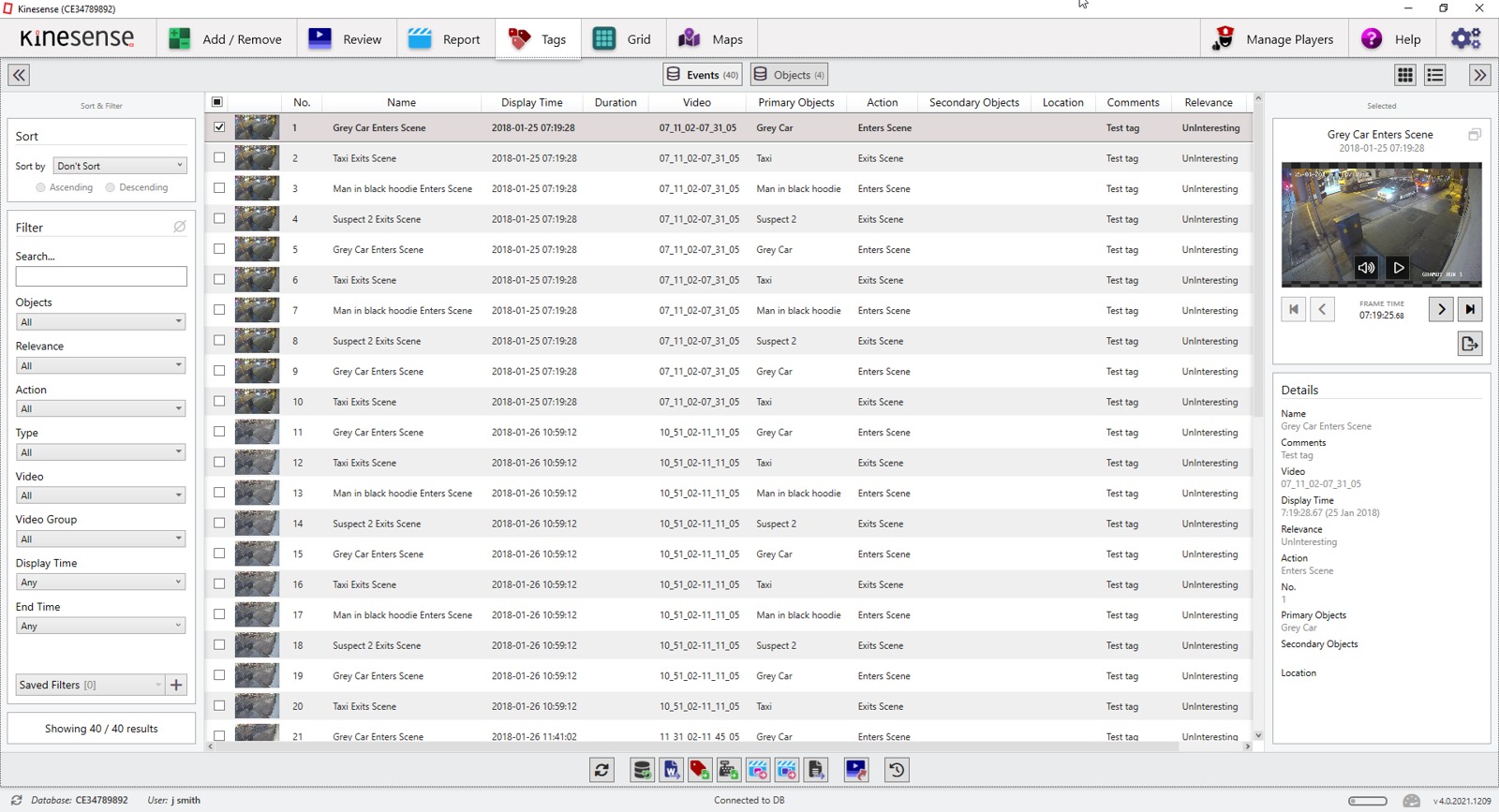Click the Events (40) button
The image size is (1499, 812).
[704, 75]
